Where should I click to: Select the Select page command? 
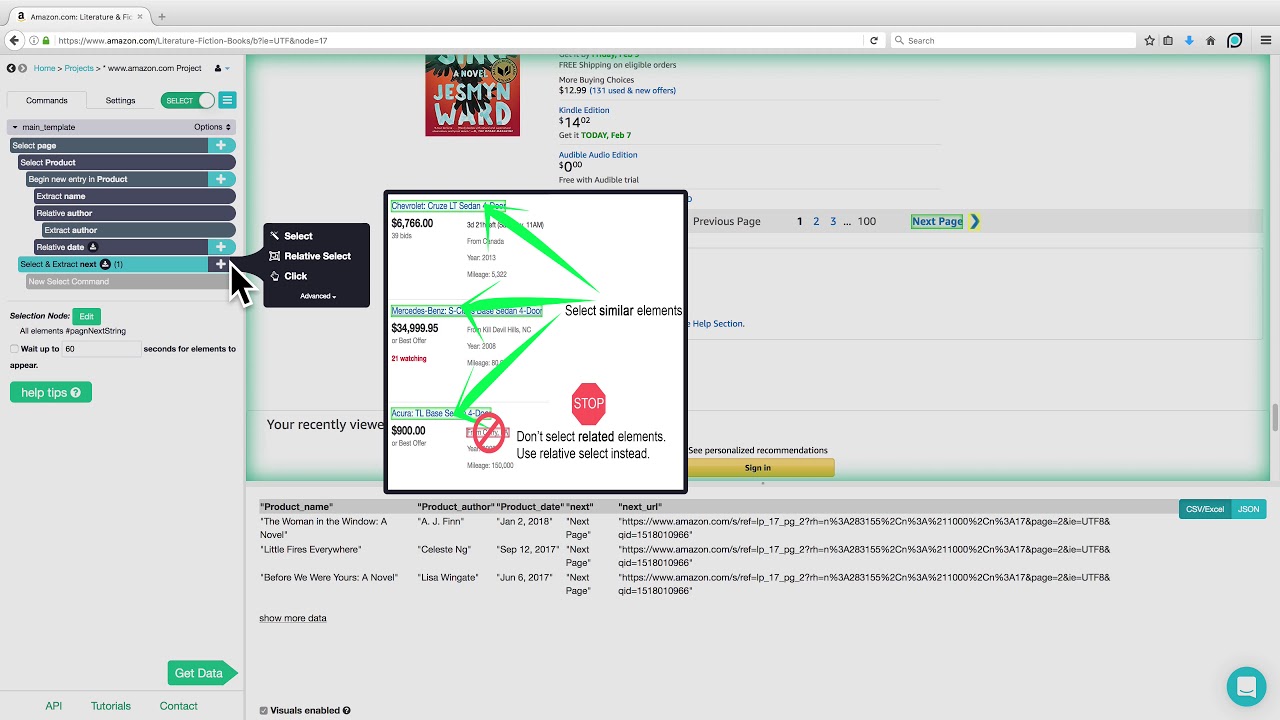pyautogui.click(x=109, y=145)
